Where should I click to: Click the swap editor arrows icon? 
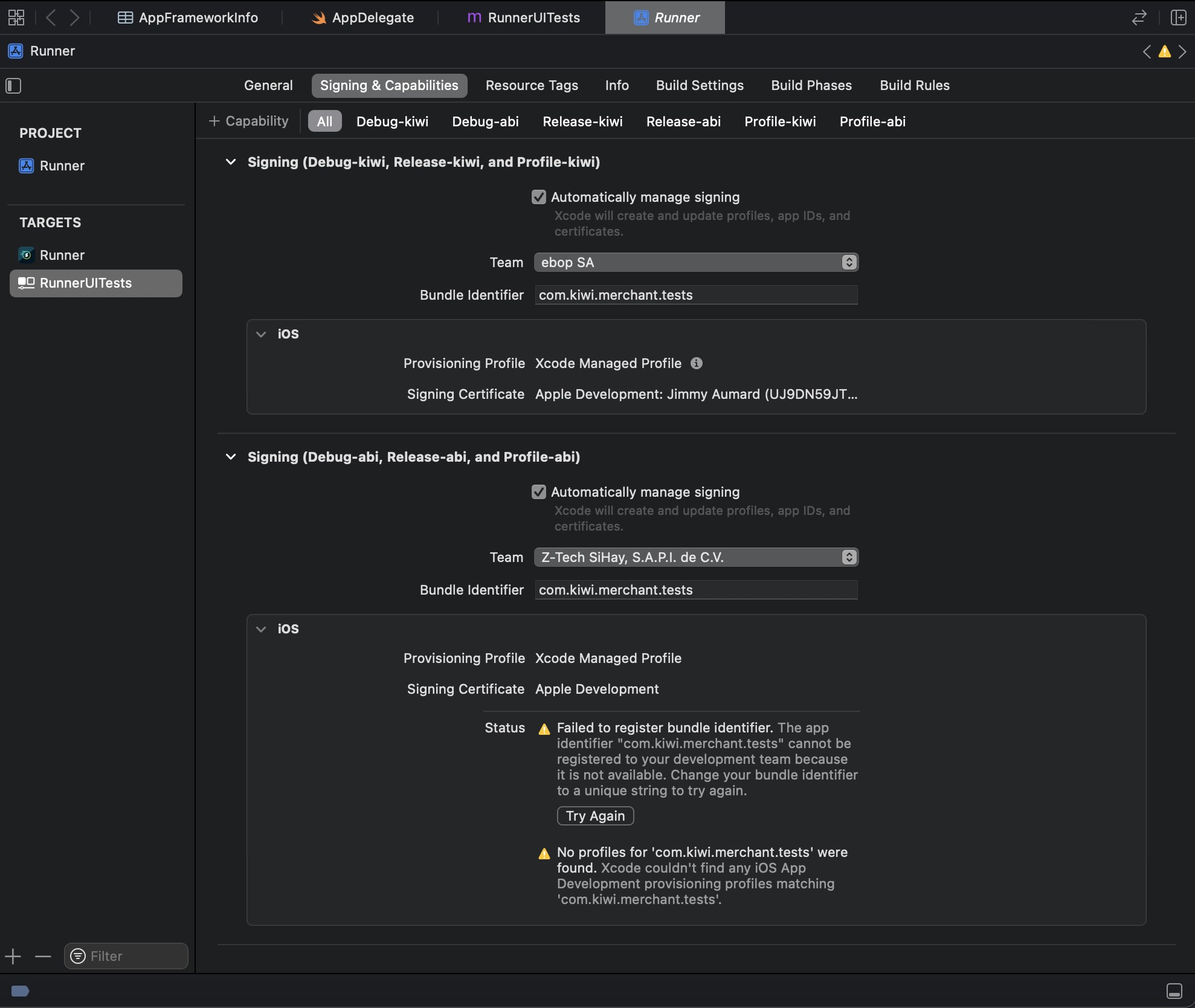click(1139, 18)
